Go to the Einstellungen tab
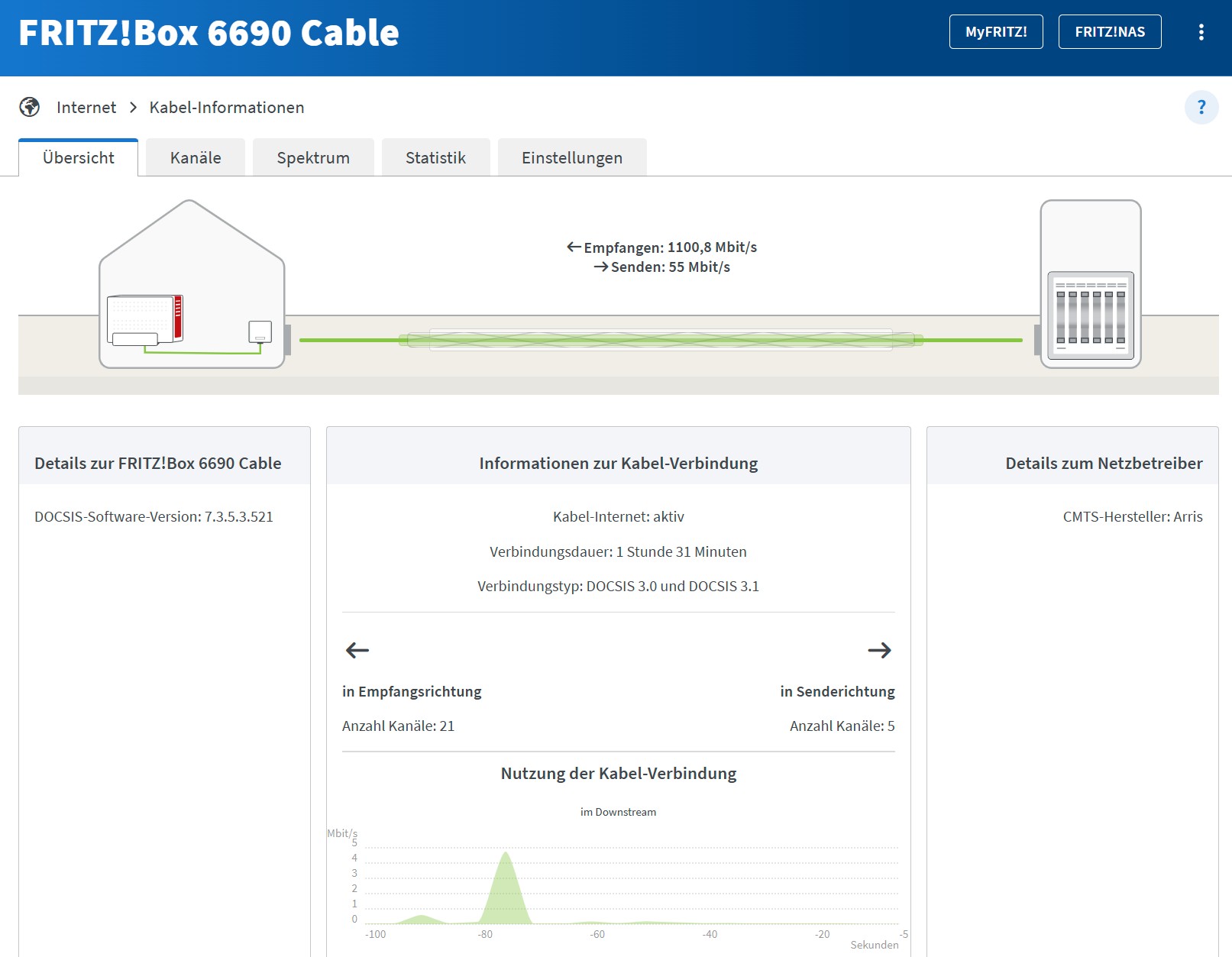1232x957 pixels. point(571,158)
